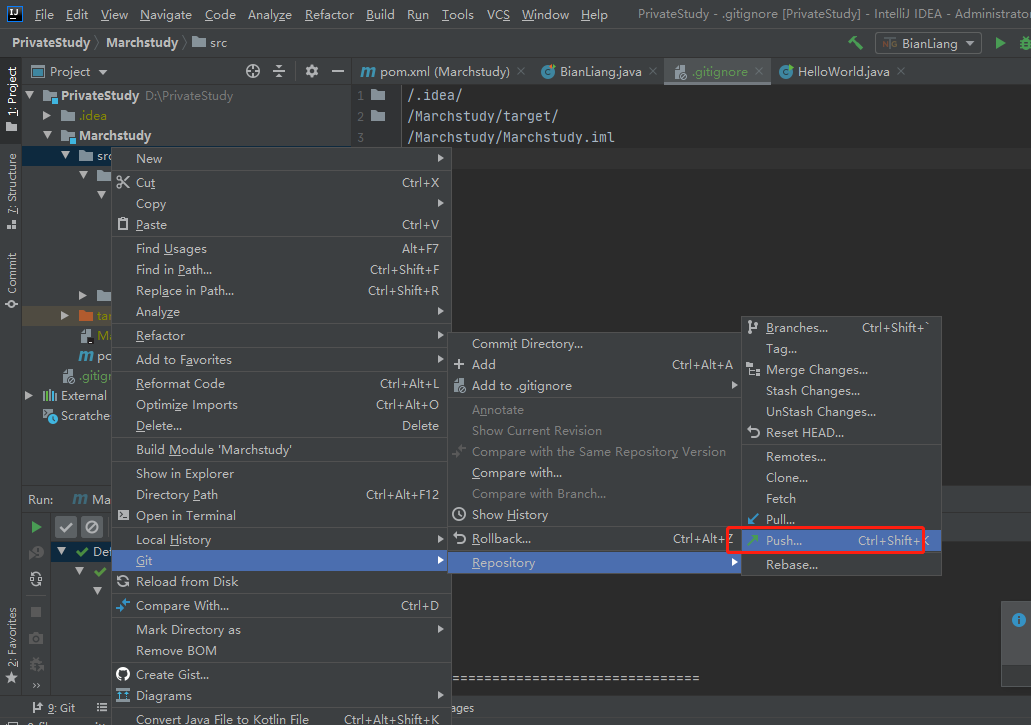Hide the Project tool window
Screen dimensions: 1031x725
(338, 71)
